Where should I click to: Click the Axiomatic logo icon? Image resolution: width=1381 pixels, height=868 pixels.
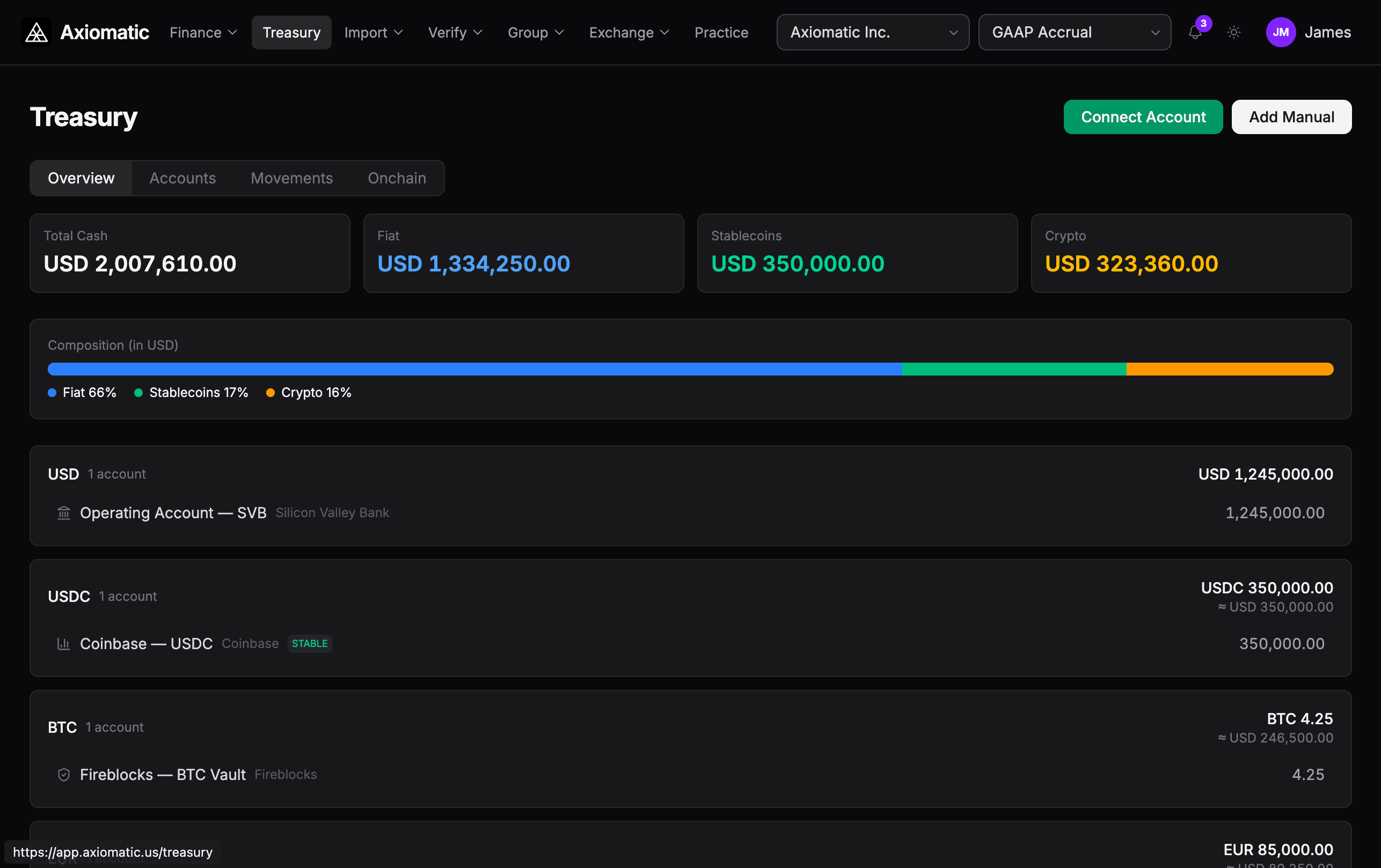pos(35,32)
